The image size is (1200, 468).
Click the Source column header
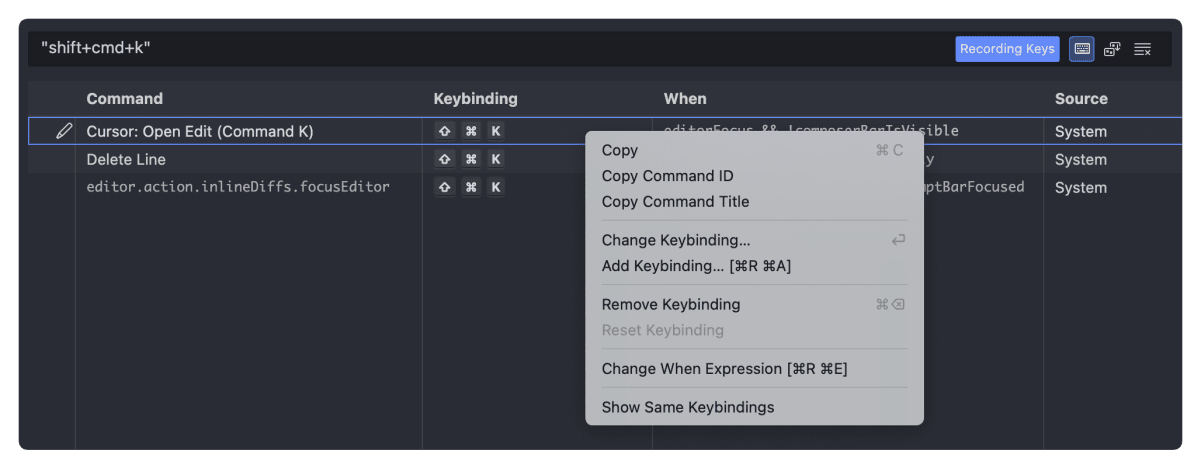tap(1081, 99)
